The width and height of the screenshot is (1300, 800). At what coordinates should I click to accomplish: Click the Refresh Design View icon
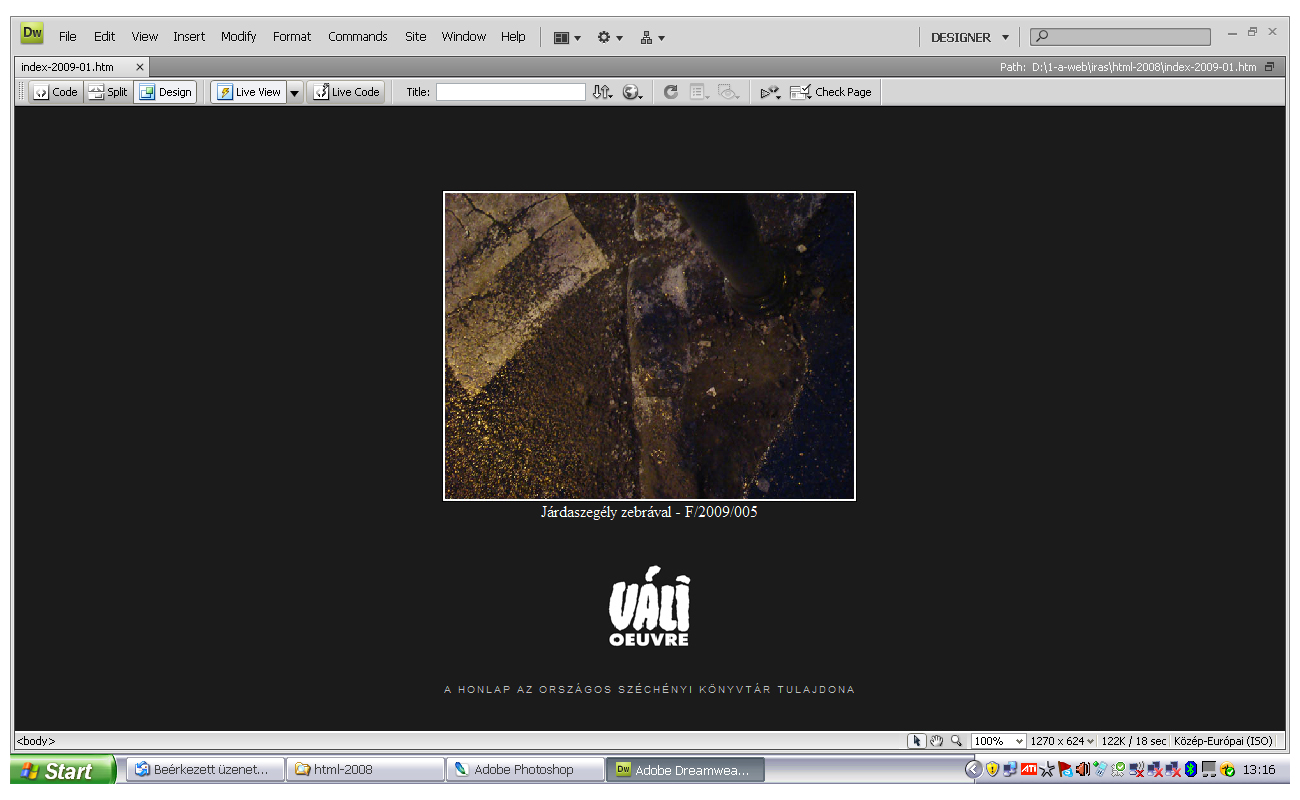point(670,92)
